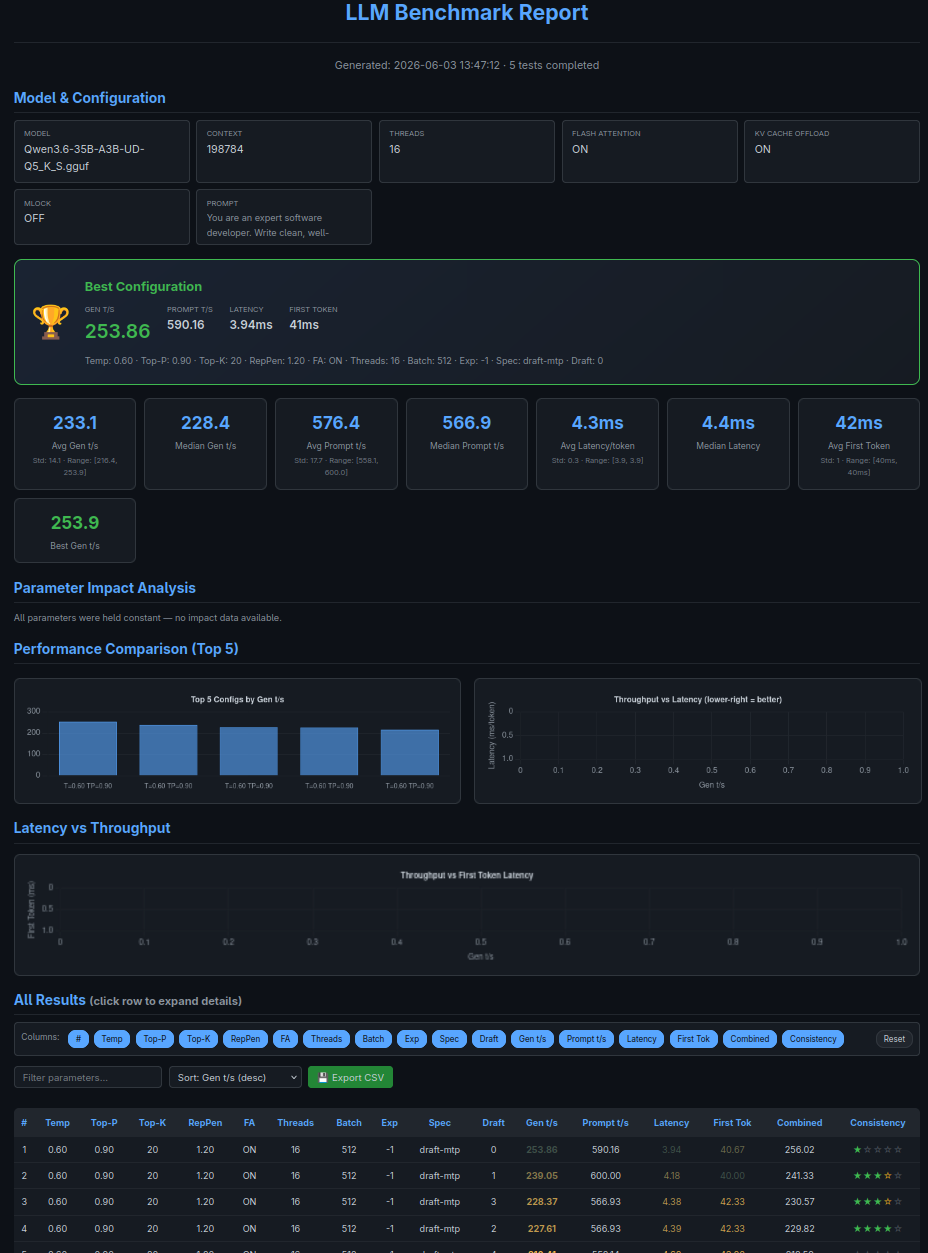Image resolution: width=928 pixels, height=1253 pixels.
Task: Toggle the Threads column chip
Action: coord(326,1039)
